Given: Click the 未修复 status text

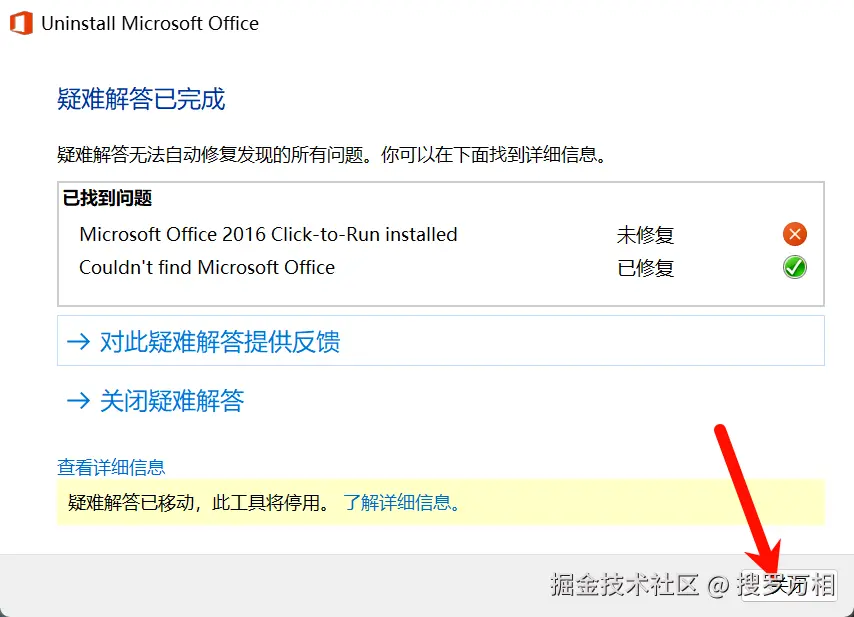Looking at the screenshot, I should pos(645,235).
